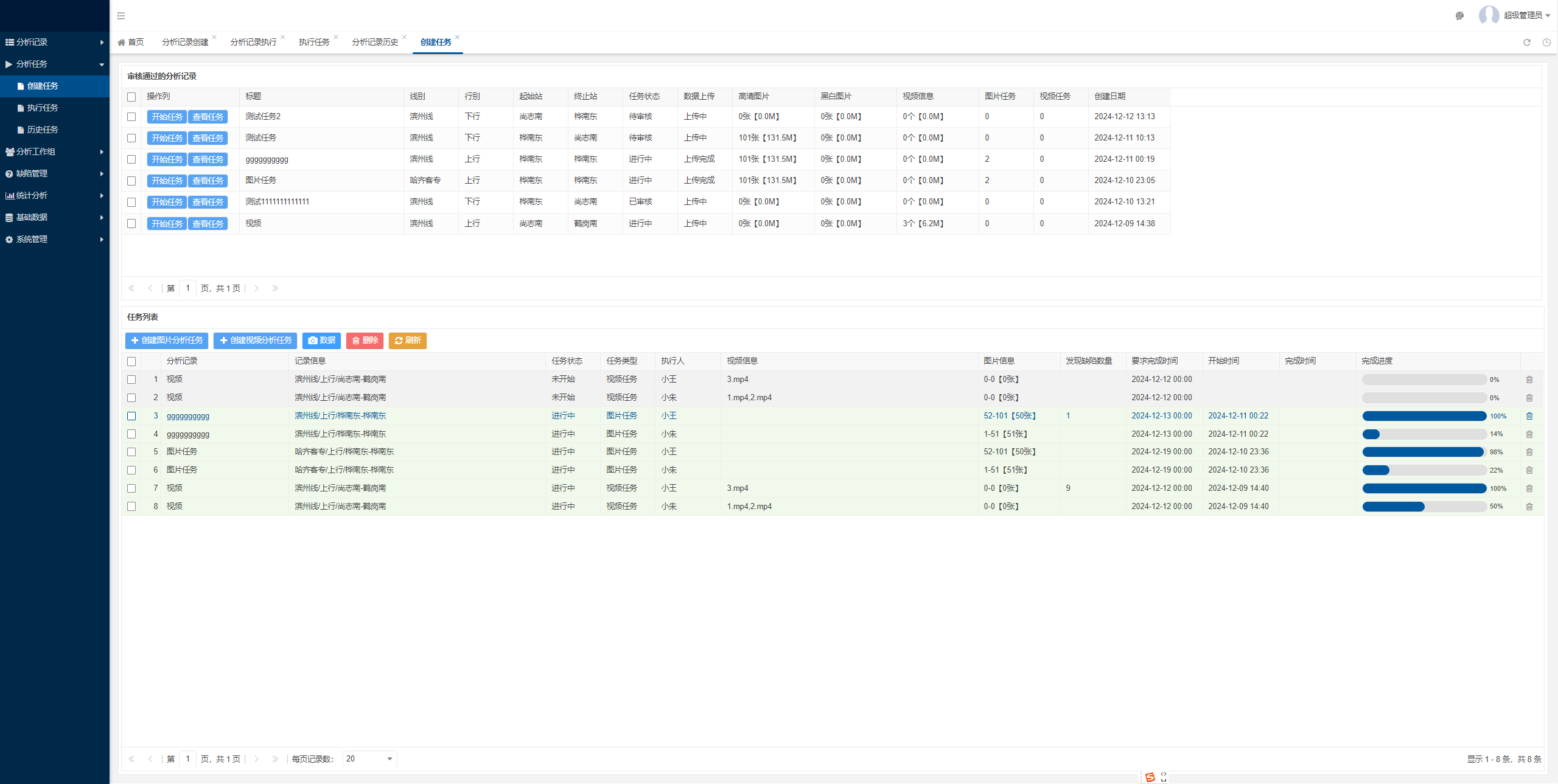Image resolution: width=1558 pixels, height=784 pixels.
Task: Close the 创建任务 tab
Action: (457, 37)
